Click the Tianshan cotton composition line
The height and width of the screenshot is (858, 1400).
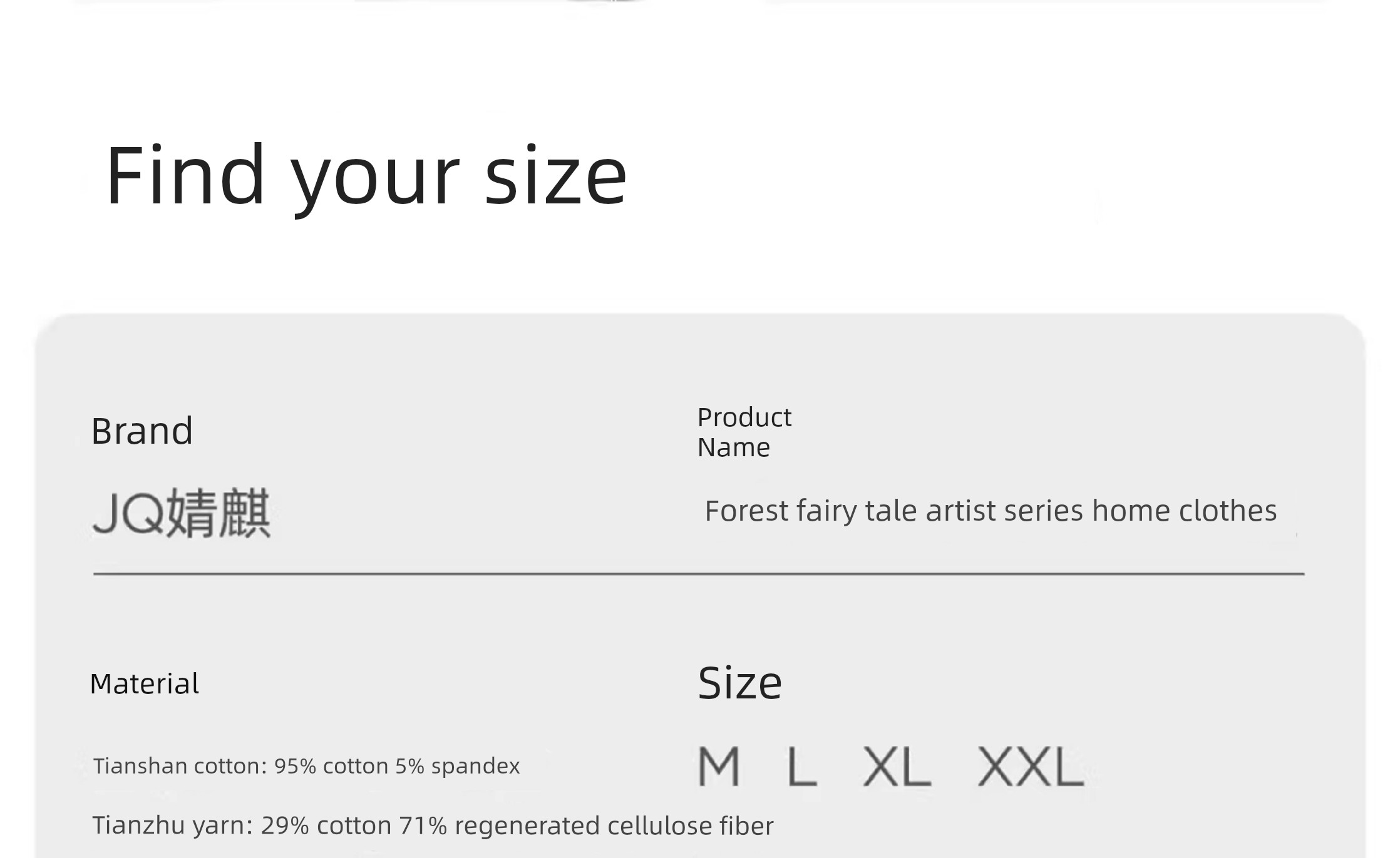(306, 766)
